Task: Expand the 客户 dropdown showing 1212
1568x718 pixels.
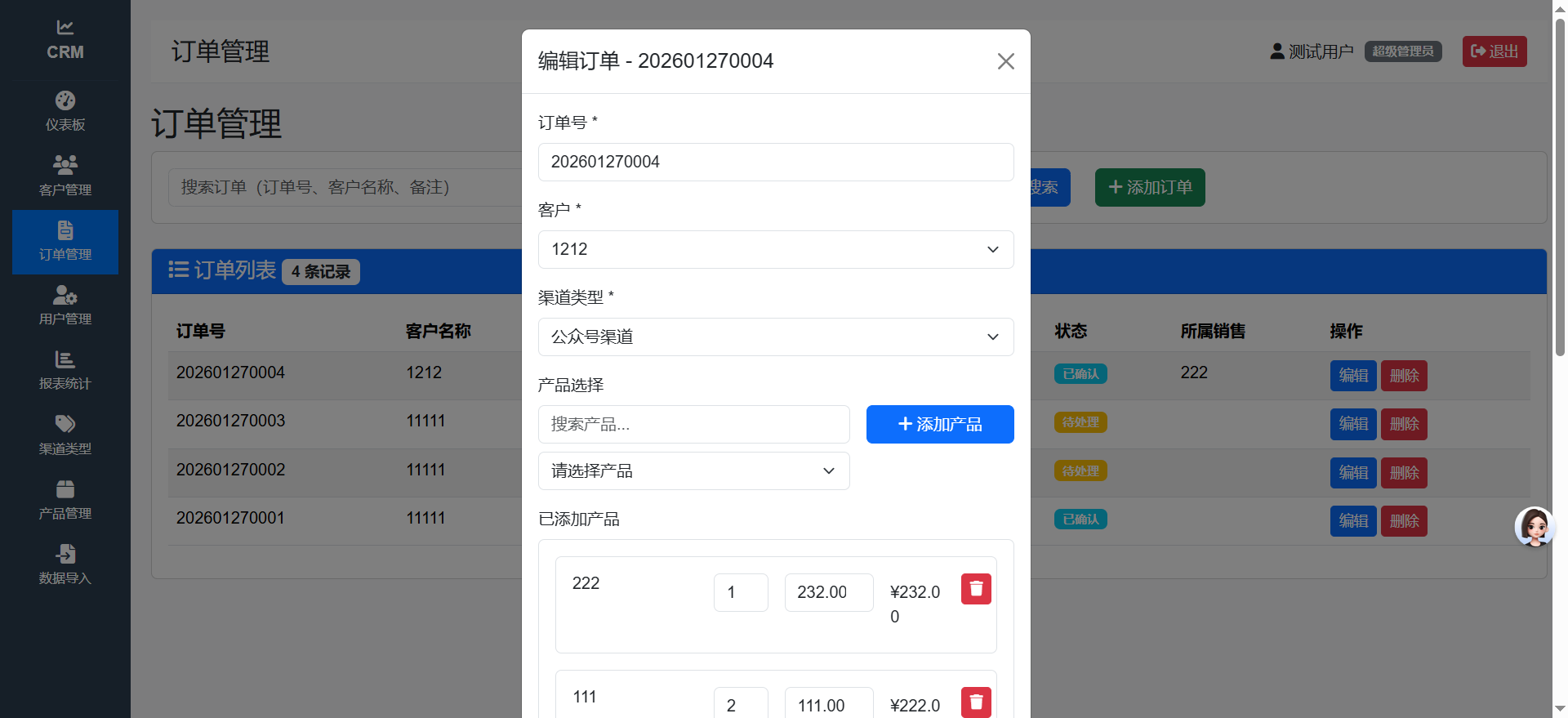Action: coord(775,249)
